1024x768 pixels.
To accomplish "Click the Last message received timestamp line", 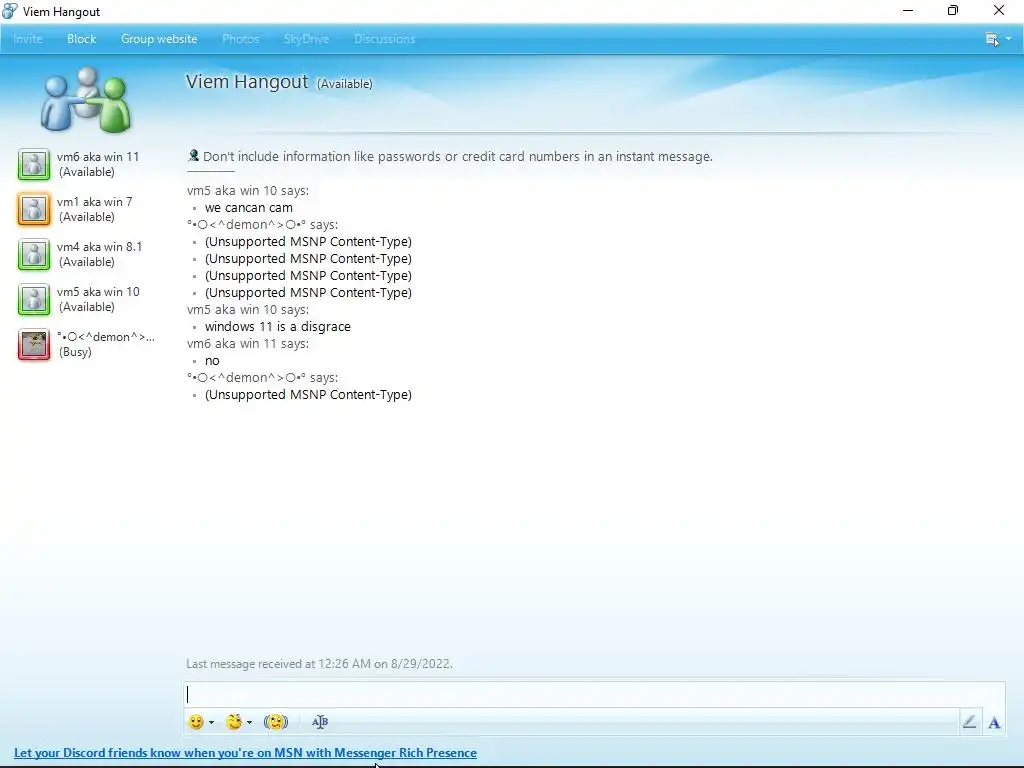I will 319,664.
